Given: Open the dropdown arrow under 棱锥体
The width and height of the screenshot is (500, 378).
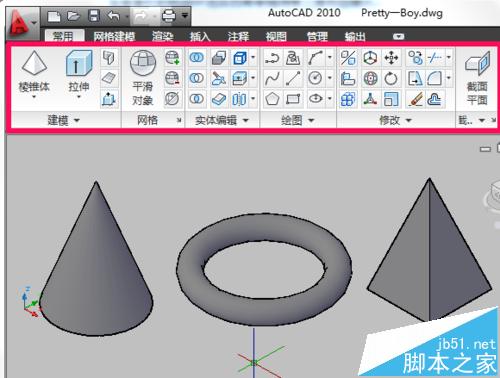Looking at the screenshot, I should coord(34,97).
